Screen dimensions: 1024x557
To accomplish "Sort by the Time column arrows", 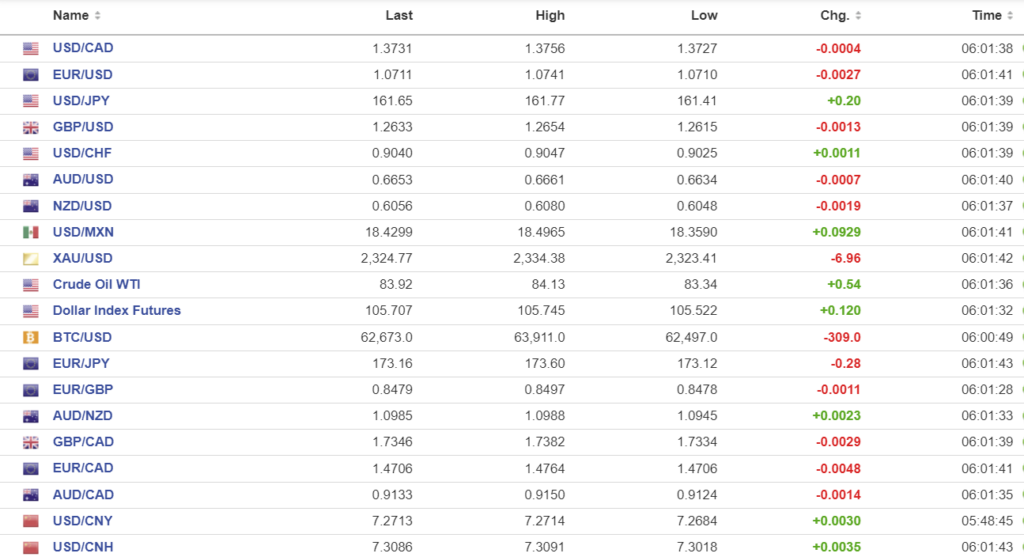I will tap(1009, 16).
